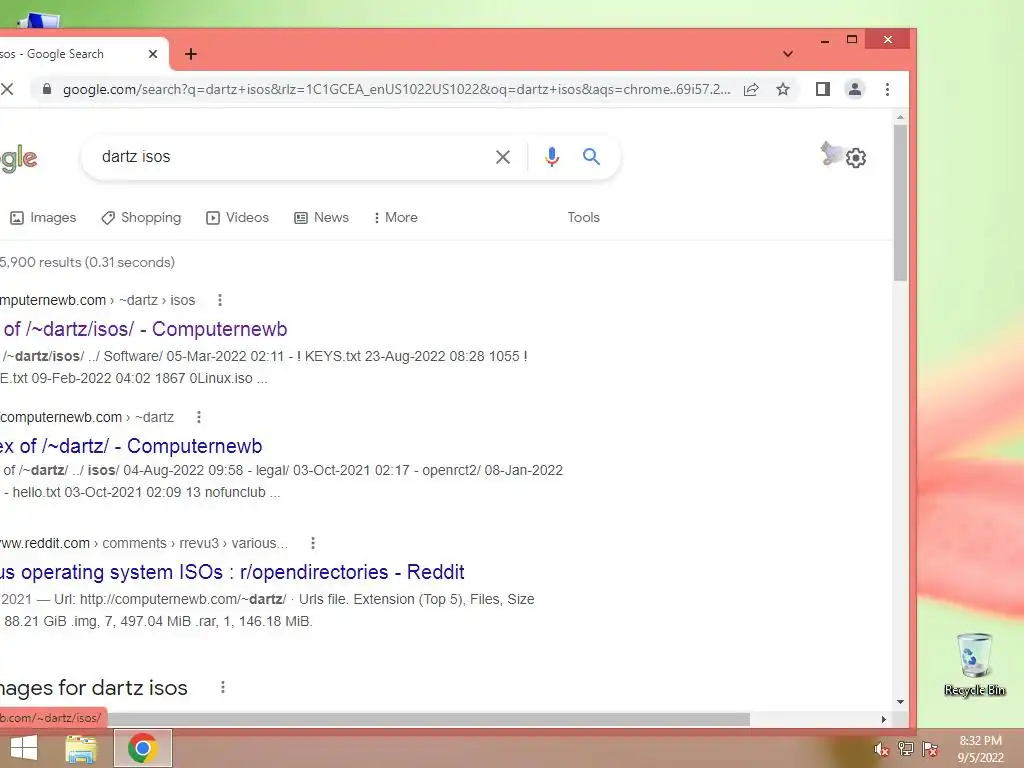1024x768 pixels.
Task: Switch to Shopping results tab
Action: pyautogui.click(x=142, y=217)
